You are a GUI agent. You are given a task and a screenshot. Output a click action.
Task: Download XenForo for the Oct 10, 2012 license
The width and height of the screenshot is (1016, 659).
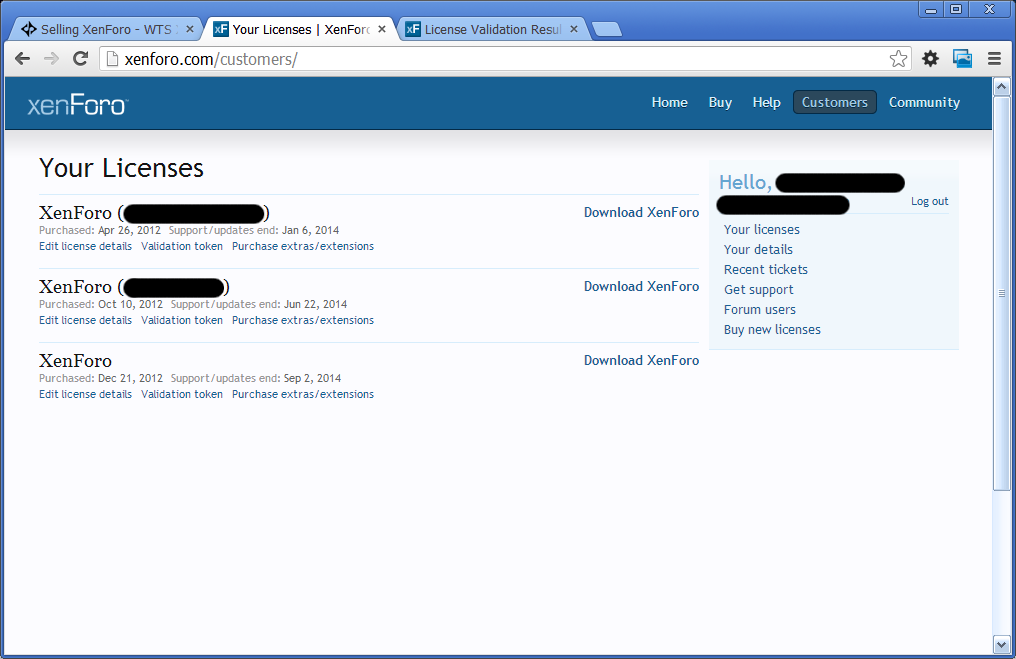click(x=641, y=286)
